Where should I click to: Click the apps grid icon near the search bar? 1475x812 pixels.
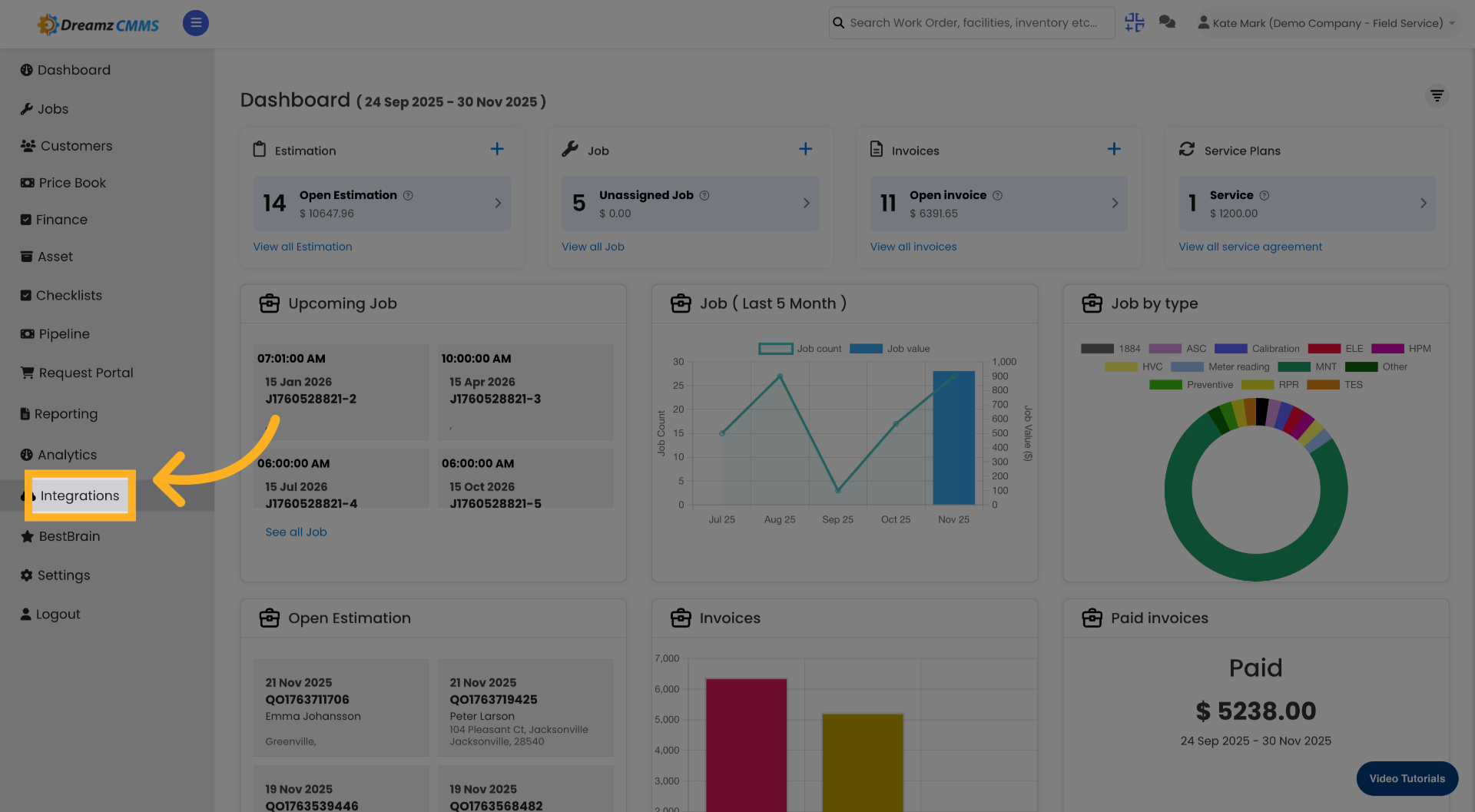[x=1134, y=22]
